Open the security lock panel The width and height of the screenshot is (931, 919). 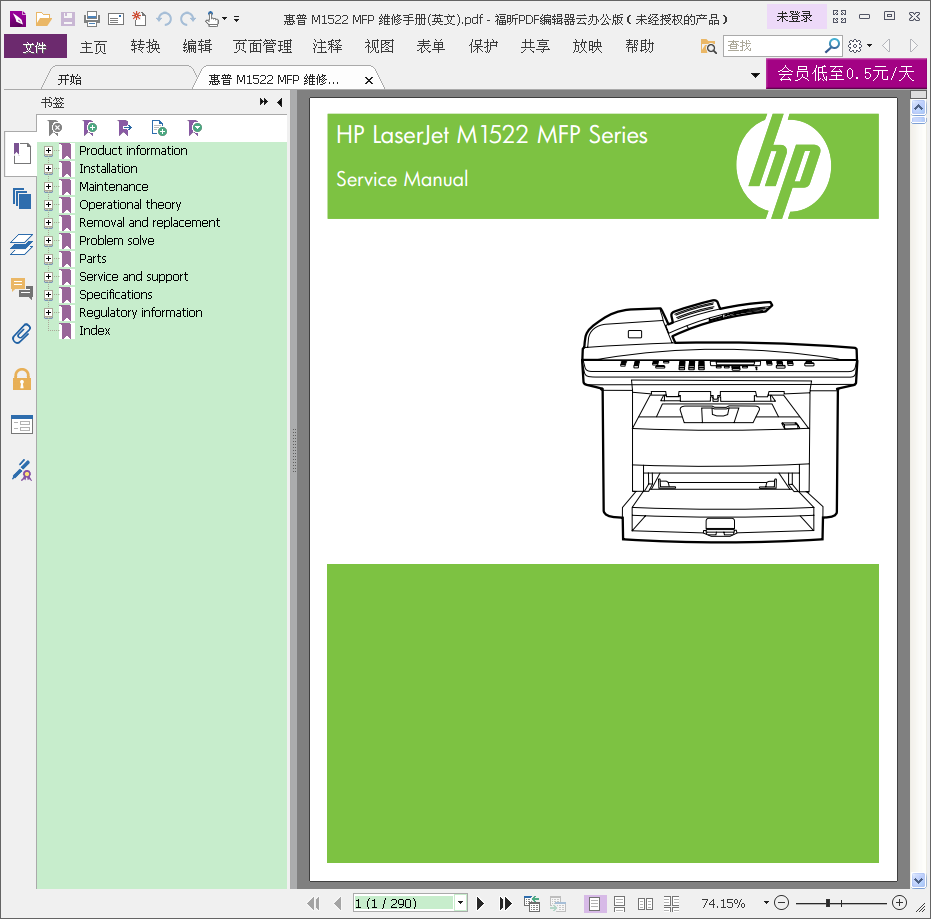coord(22,379)
